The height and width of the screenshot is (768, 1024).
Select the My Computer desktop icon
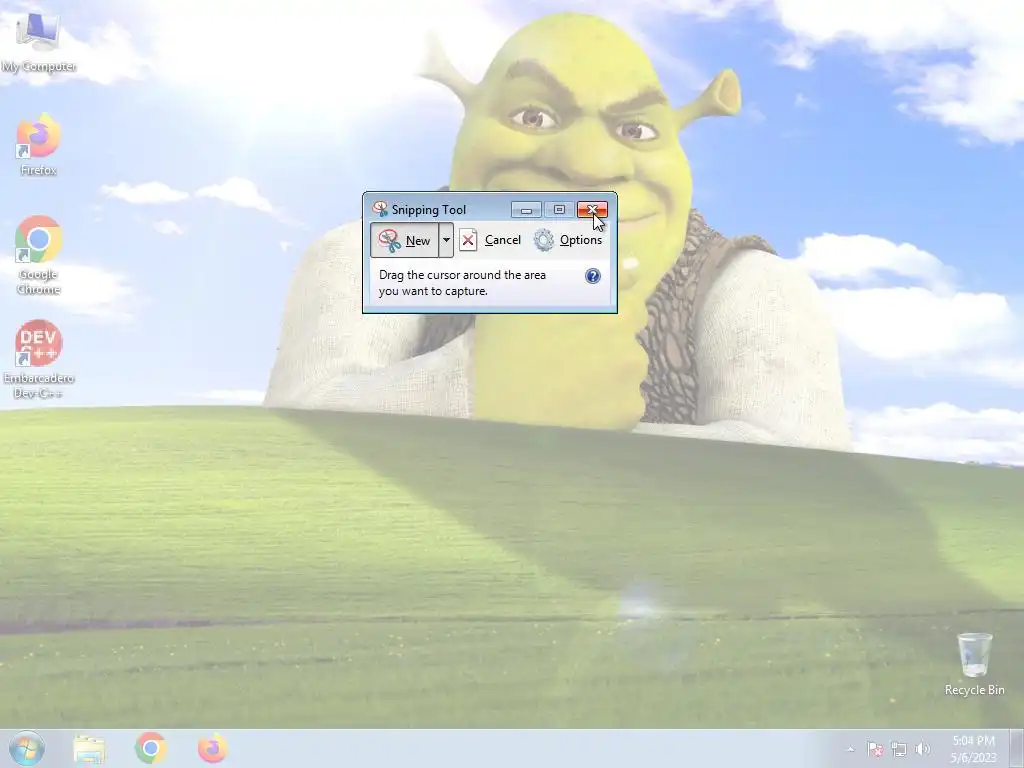(38, 43)
